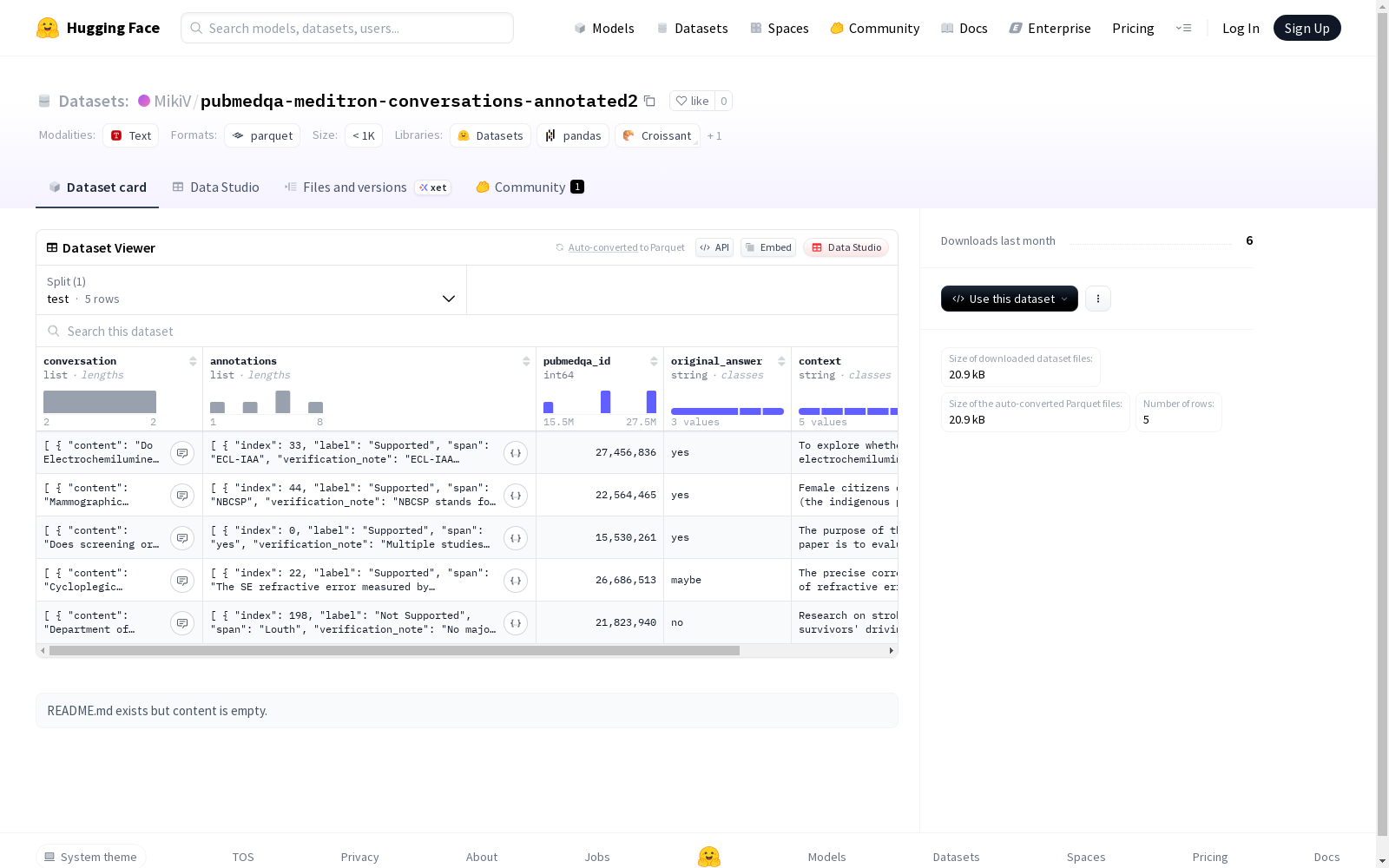Open the Files and versions tab
Viewport: 1389px width, 868px height.
(x=368, y=187)
